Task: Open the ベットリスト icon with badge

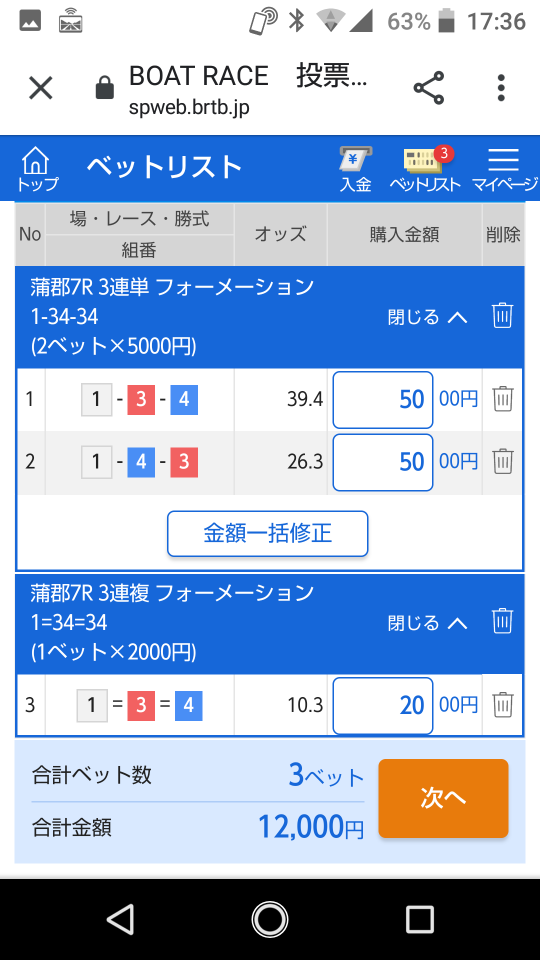Action: (425, 169)
